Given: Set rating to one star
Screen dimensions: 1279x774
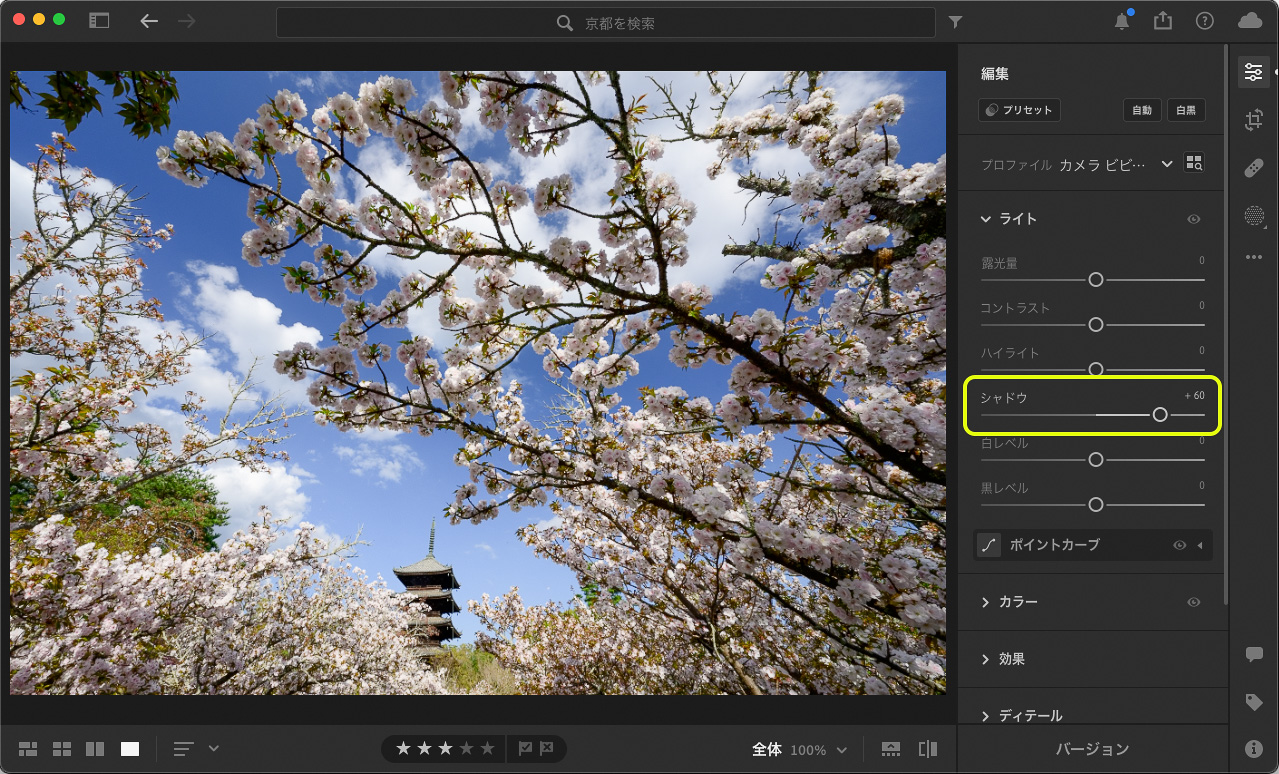Looking at the screenshot, I should point(403,749).
